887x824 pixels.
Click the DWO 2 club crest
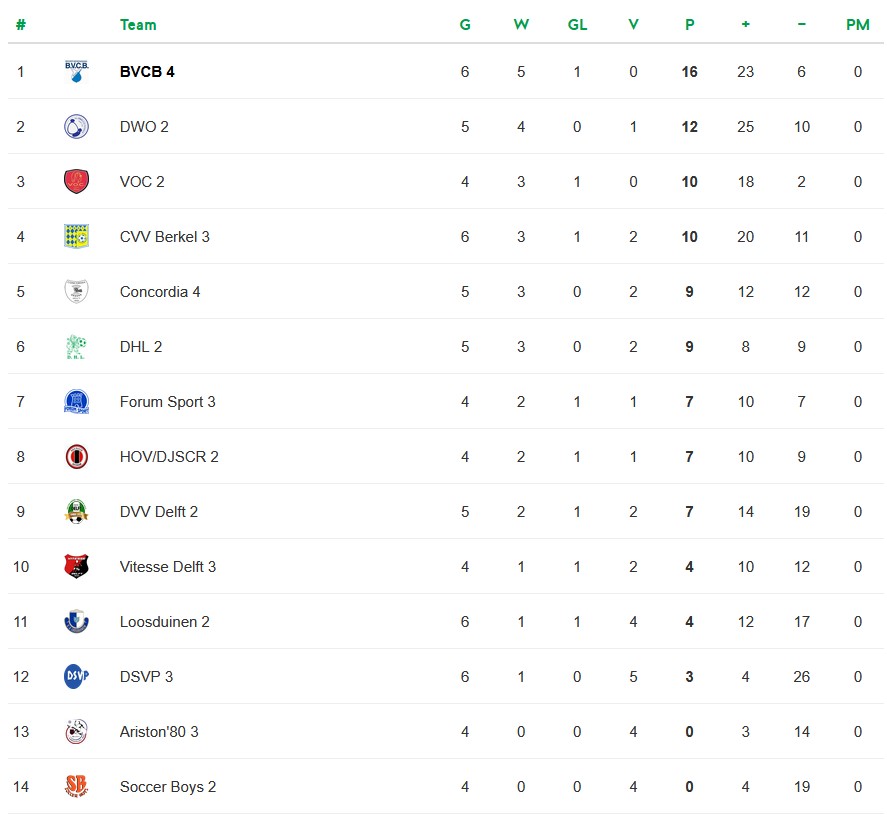click(x=76, y=127)
